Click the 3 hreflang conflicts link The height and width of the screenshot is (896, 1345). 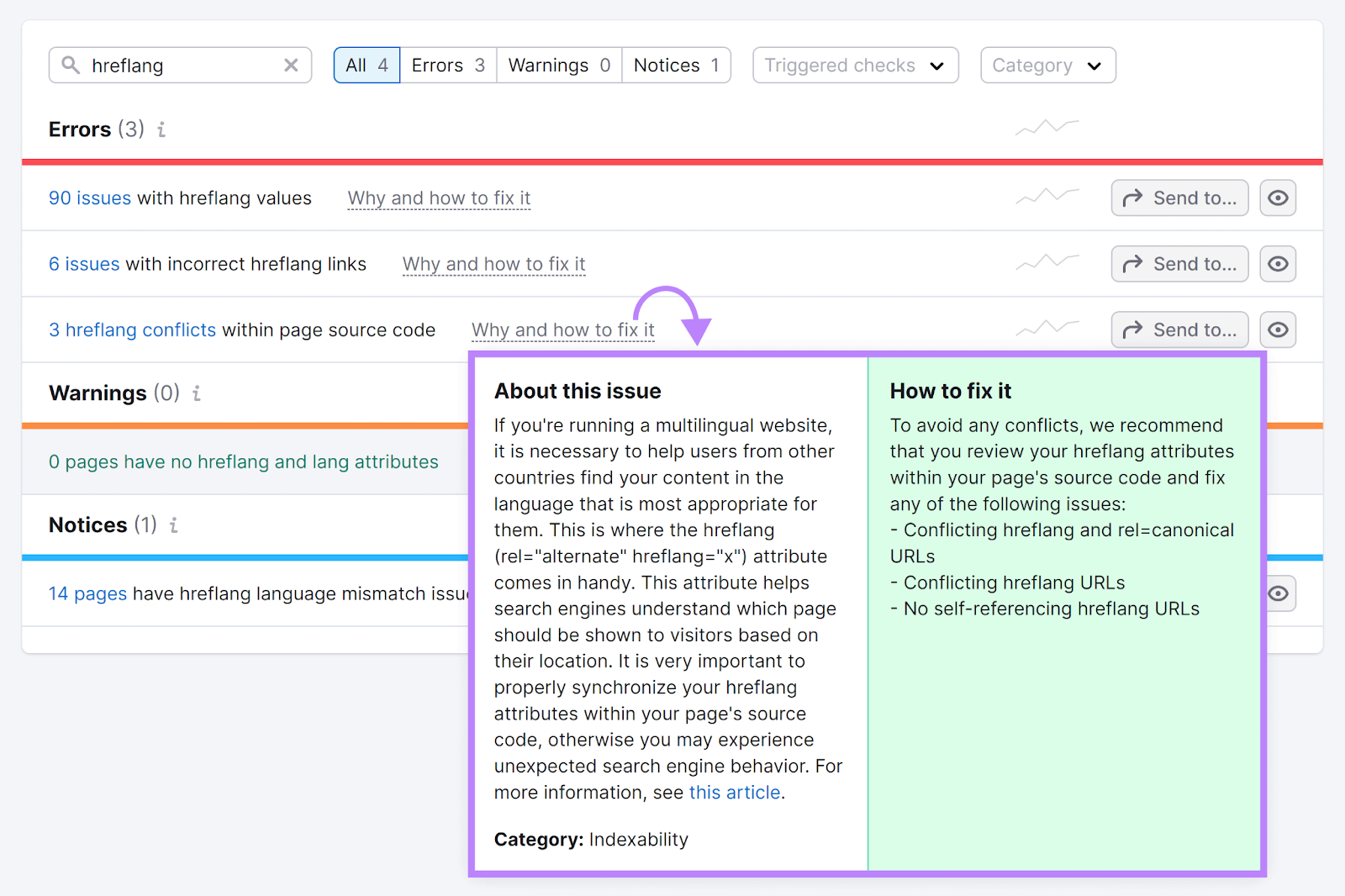pos(131,329)
